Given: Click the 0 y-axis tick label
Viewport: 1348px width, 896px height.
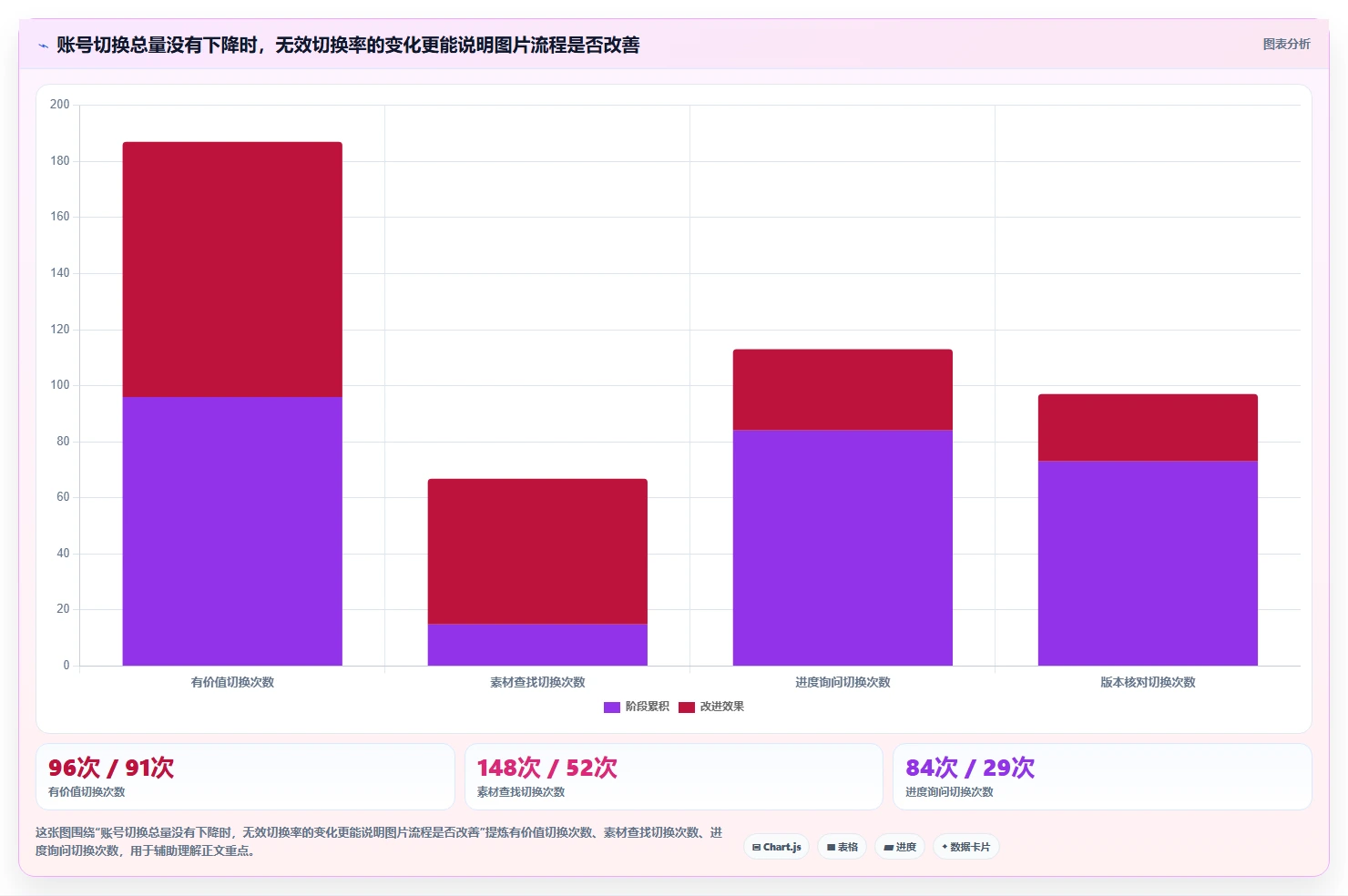Looking at the screenshot, I should (66, 666).
